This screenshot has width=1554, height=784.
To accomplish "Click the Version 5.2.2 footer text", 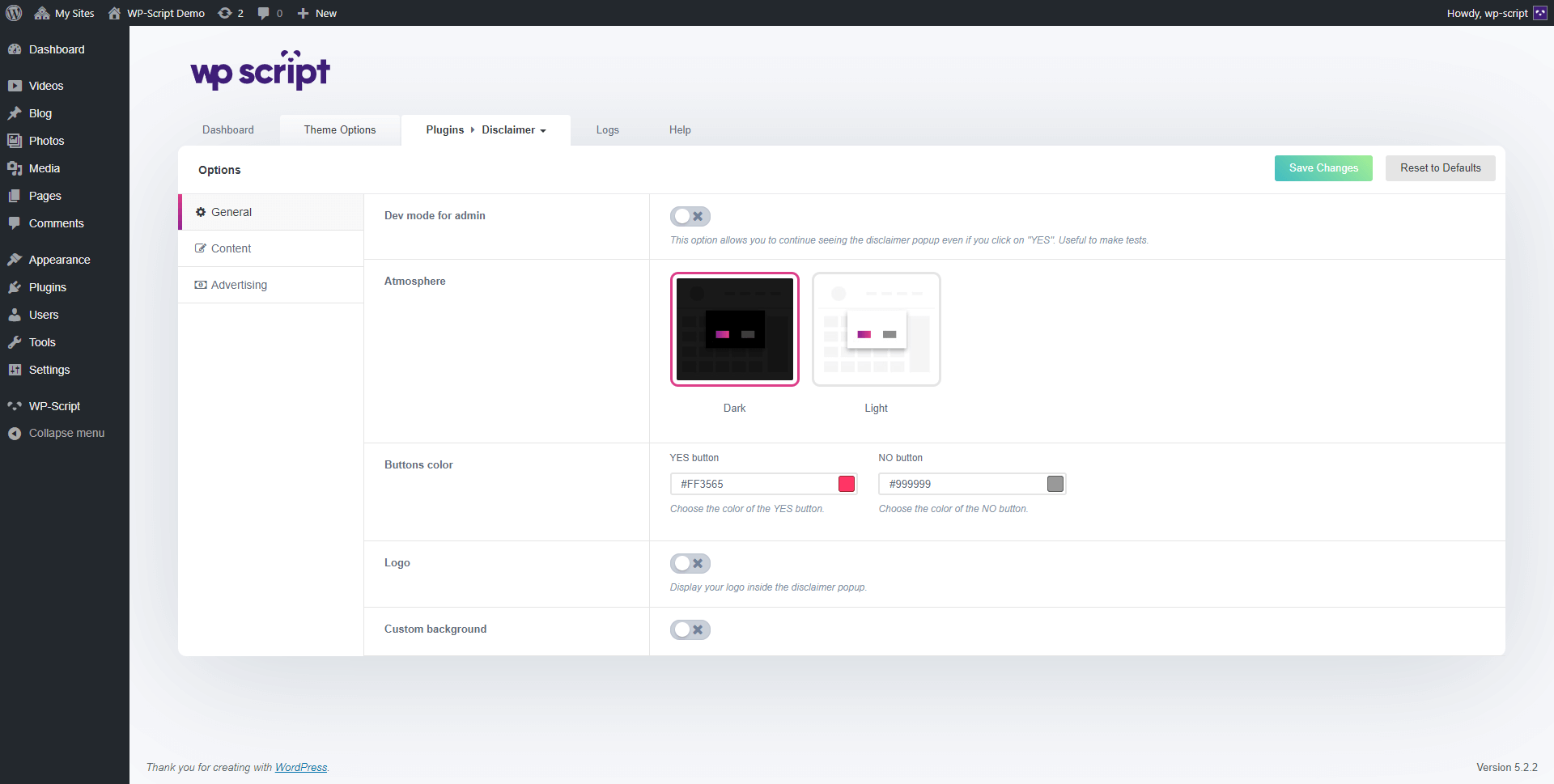I will coord(1506,767).
